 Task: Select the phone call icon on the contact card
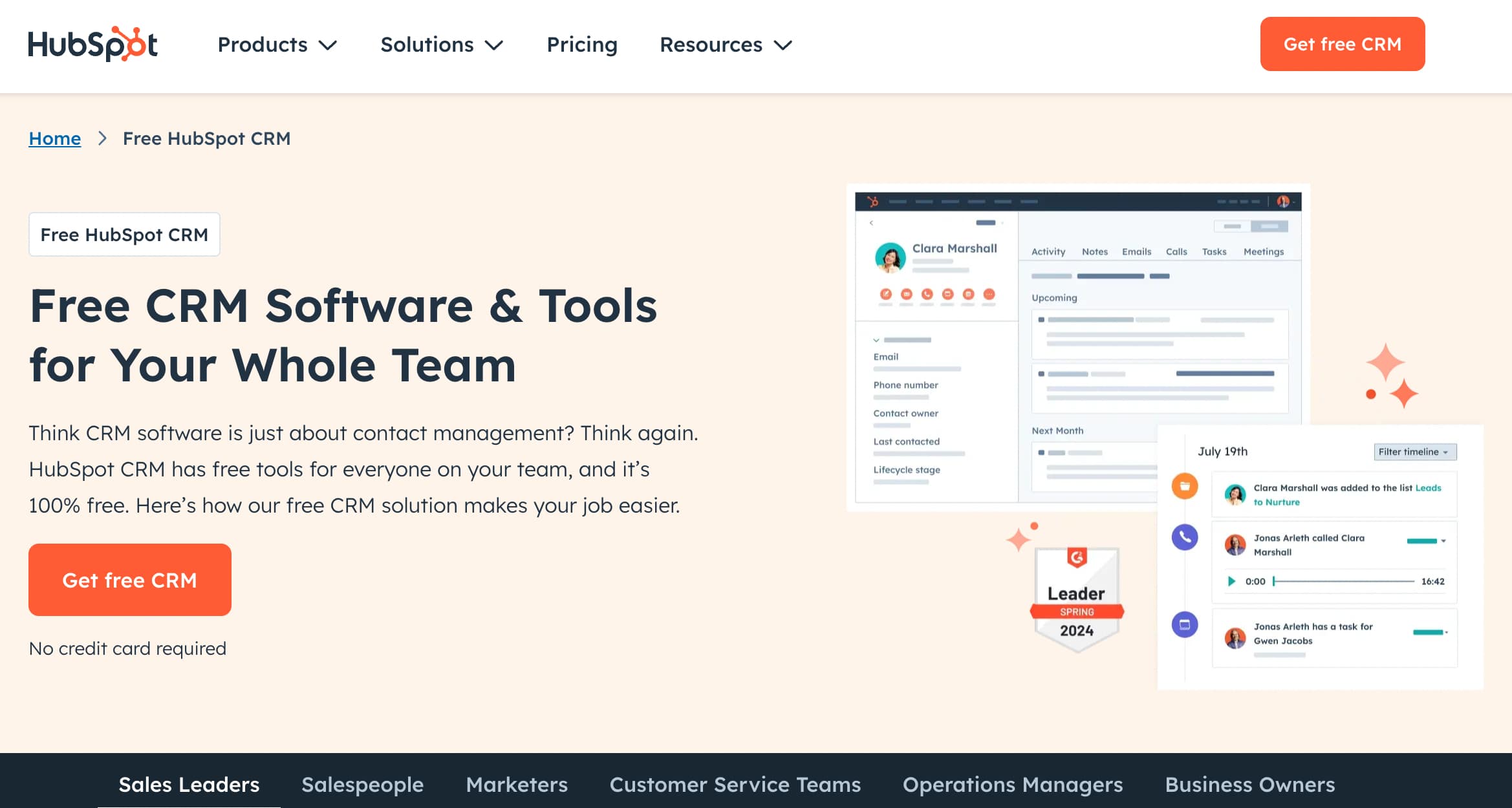coord(926,294)
